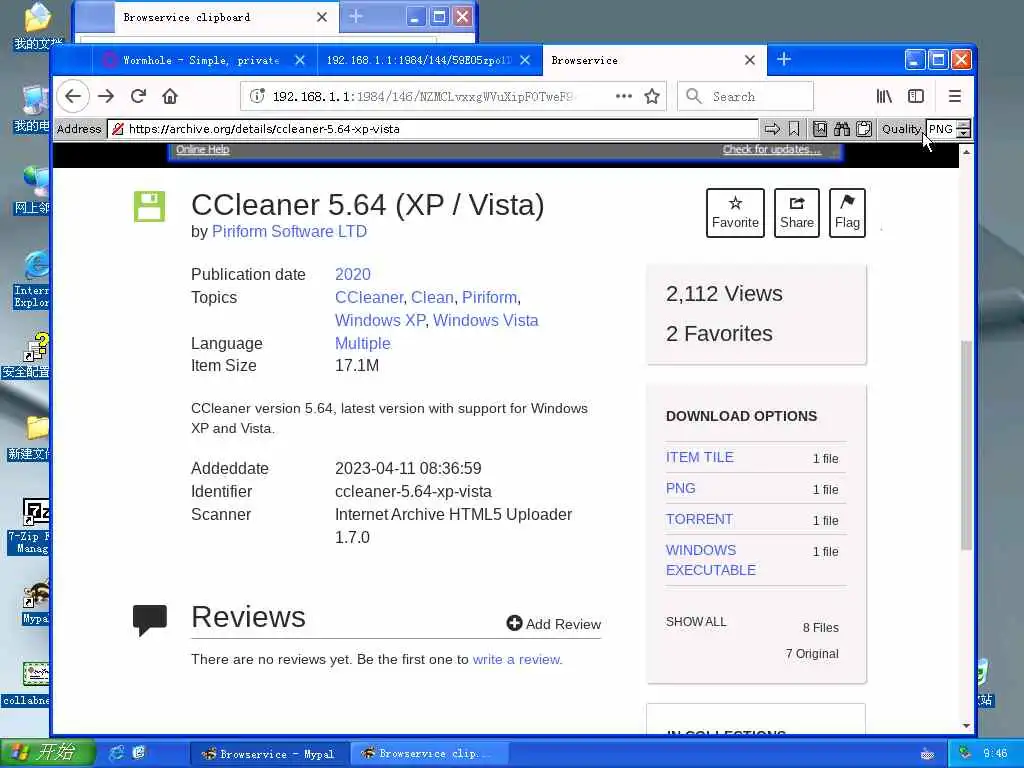Open the 新建文件夹 desktop folder

click(29, 438)
